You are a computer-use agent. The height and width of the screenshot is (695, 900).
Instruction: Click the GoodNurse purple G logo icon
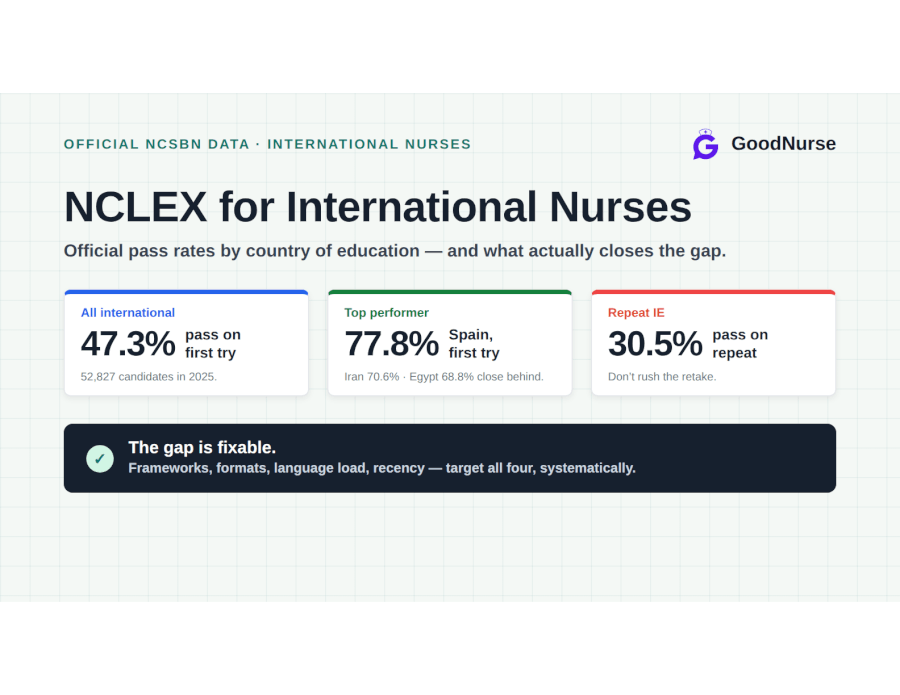click(x=705, y=144)
